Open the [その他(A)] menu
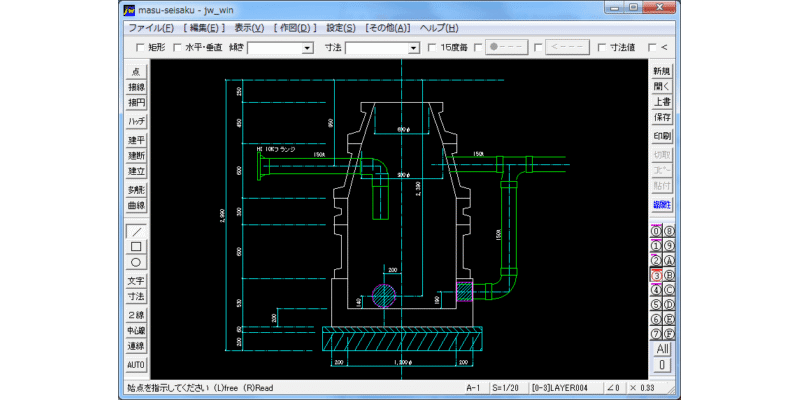Image resolution: width=800 pixels, height=400 pixels. (388, 28)
